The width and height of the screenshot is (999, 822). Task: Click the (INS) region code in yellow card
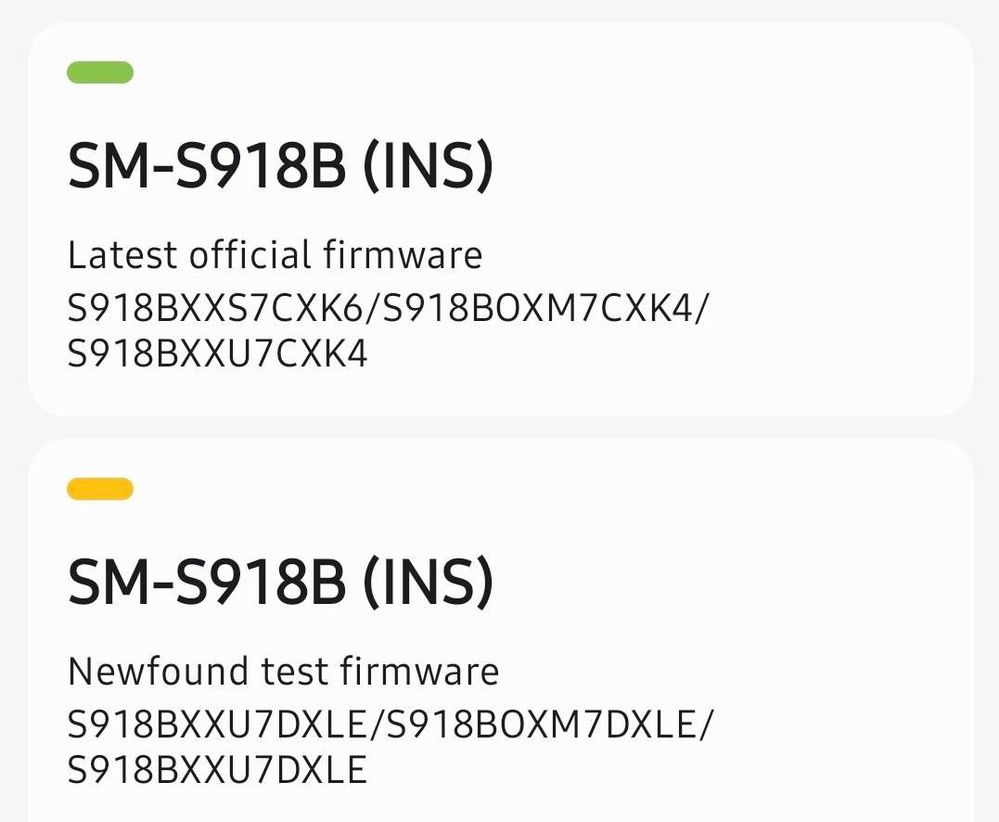[428, 584]
